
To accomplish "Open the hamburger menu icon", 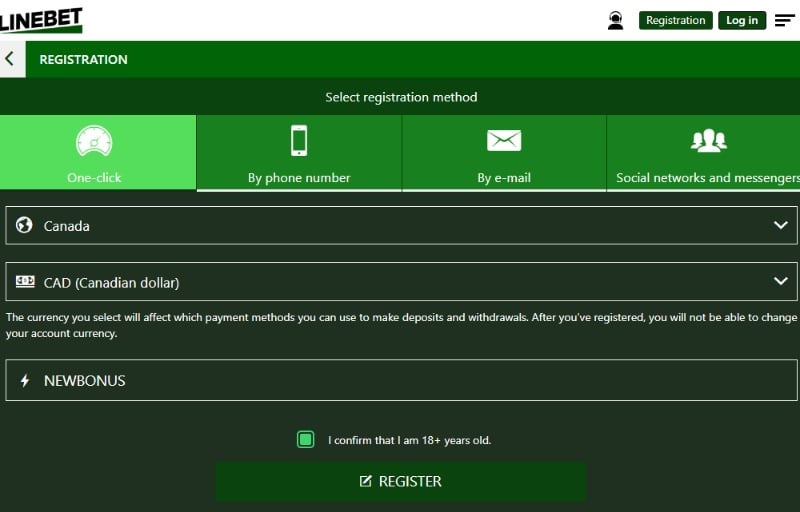I will [784, 20].
